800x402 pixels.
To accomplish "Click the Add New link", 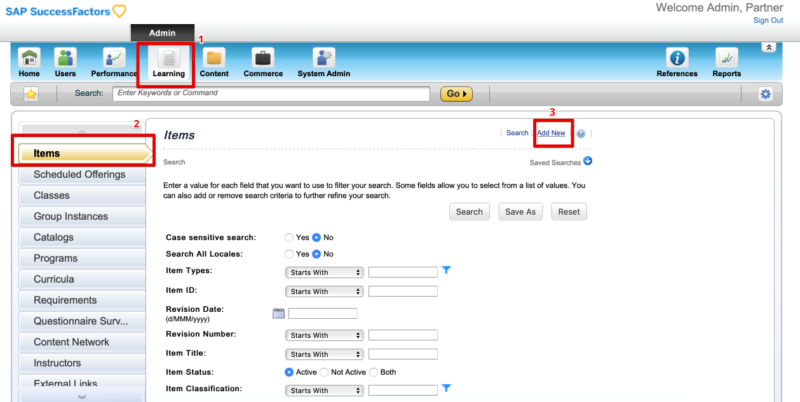I will tap(552, 133).
